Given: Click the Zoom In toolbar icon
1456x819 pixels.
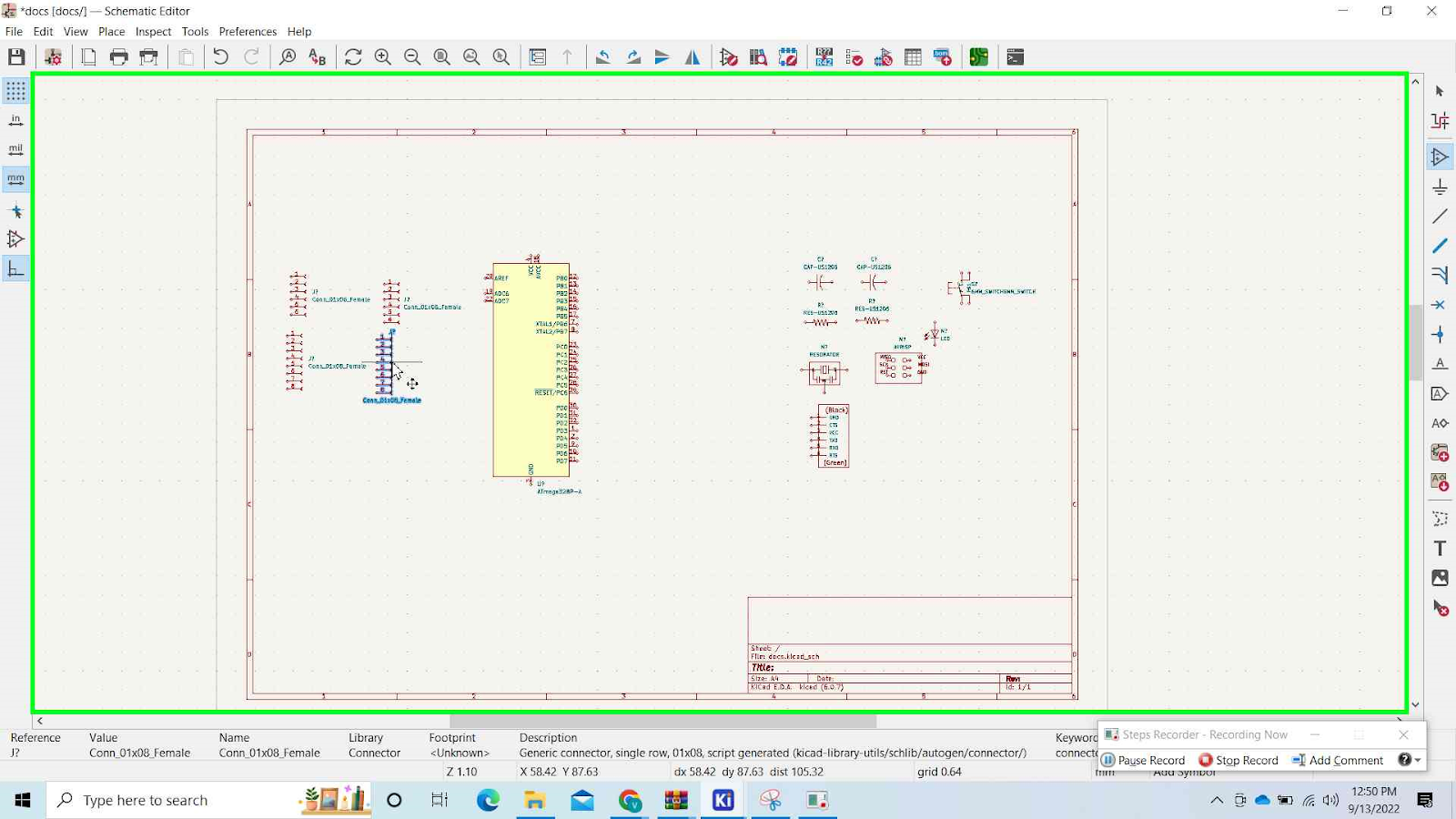Looking at the screenshot, I should [383, 57].
